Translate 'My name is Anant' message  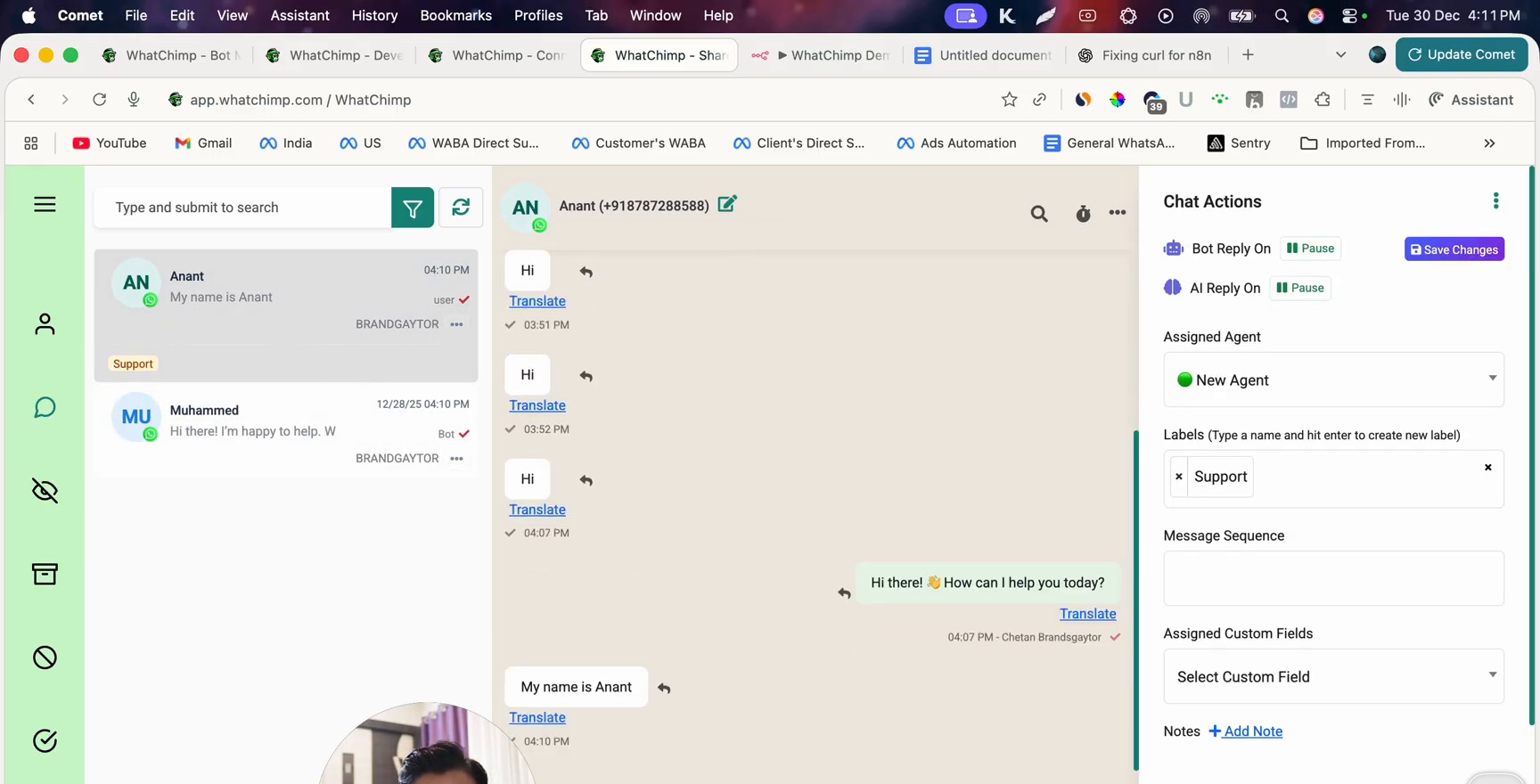(x=537, y=717)
